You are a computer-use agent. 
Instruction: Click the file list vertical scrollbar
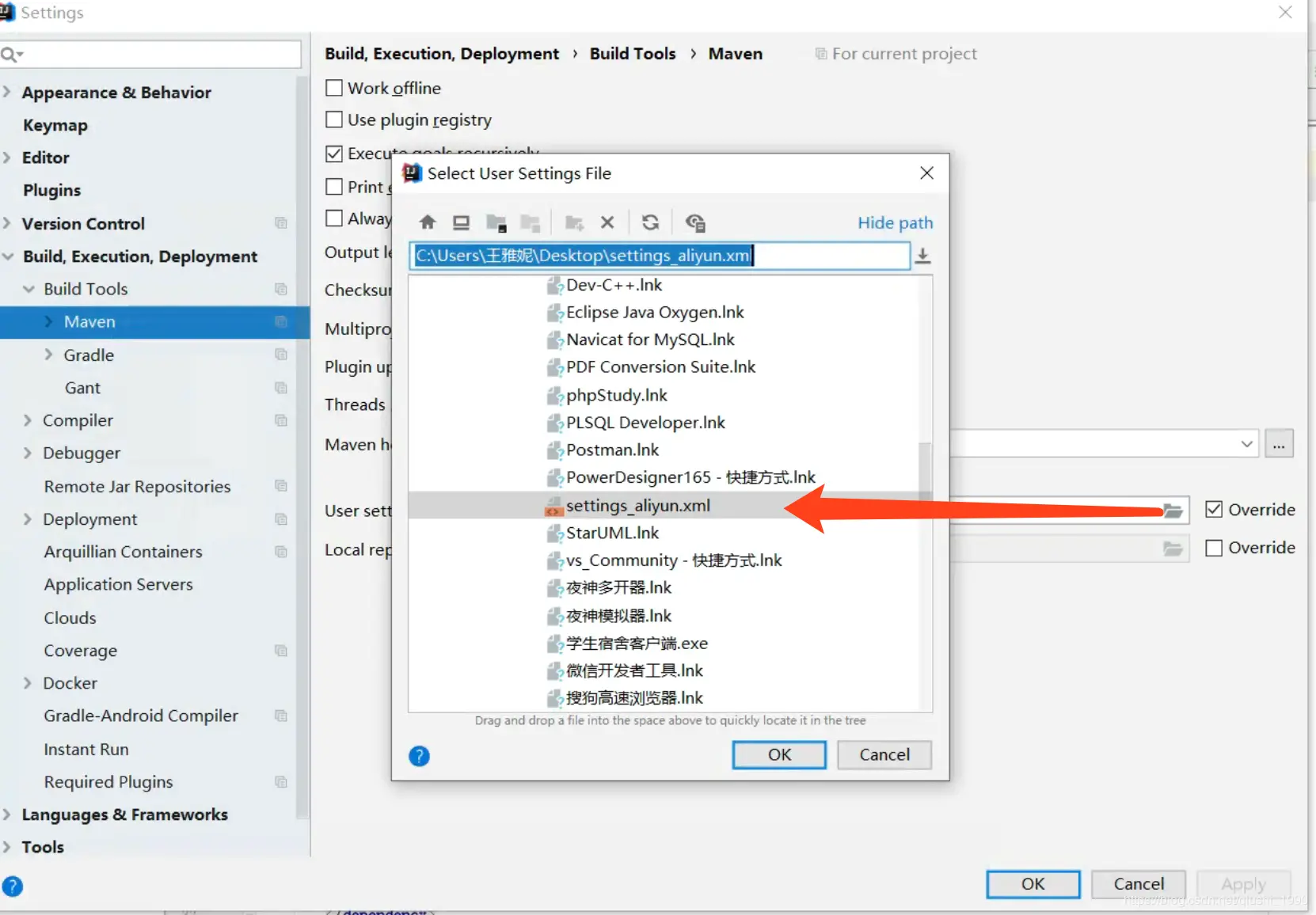tap(925, 470)
